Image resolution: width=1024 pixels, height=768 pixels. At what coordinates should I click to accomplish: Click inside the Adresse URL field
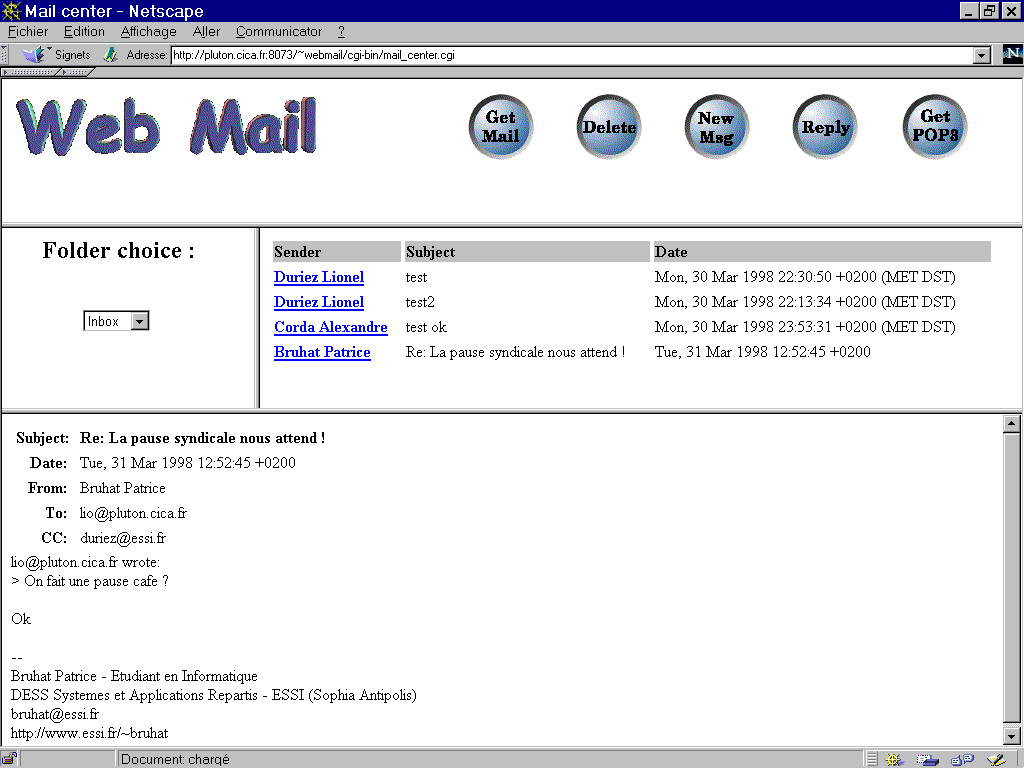pyautogui.click(x=570, y=55)
